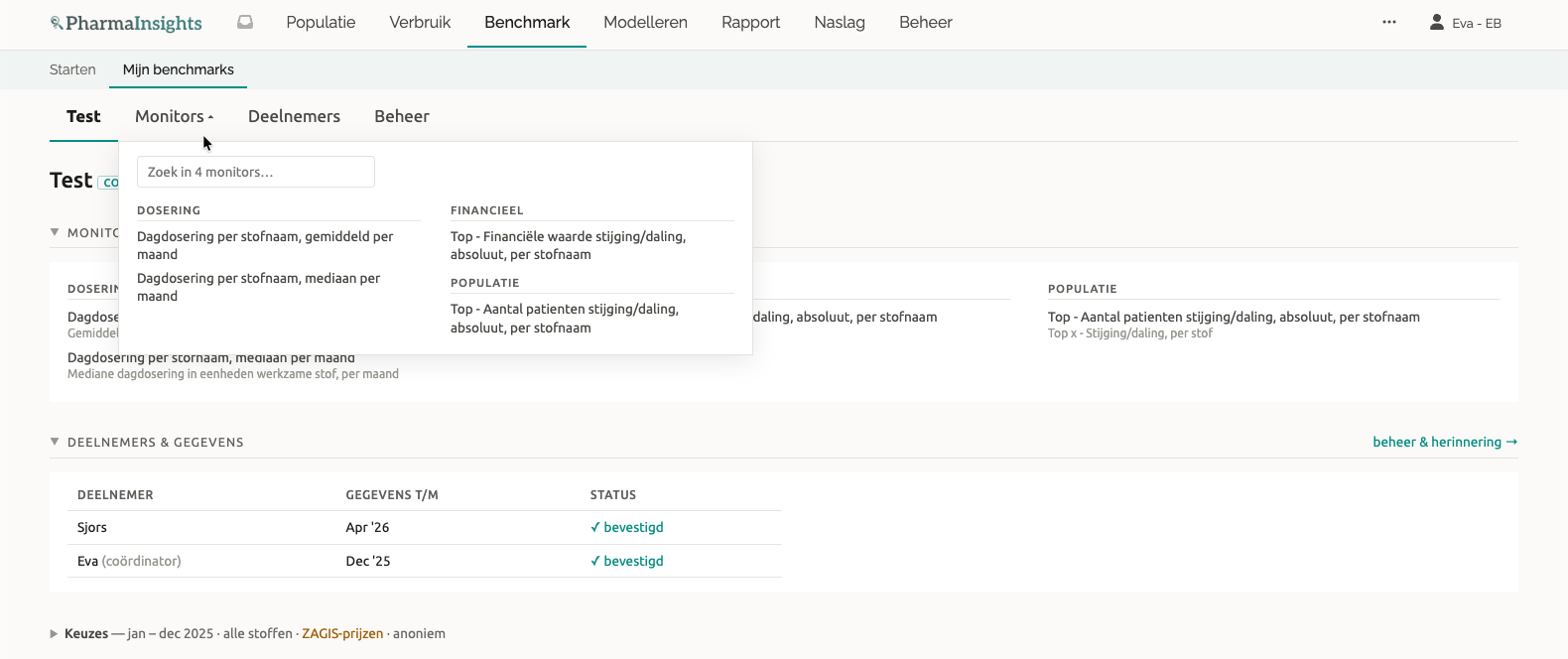1568x659 pixels.
Task: Open the beheer & herinnering link
Action: [1445, 442]
